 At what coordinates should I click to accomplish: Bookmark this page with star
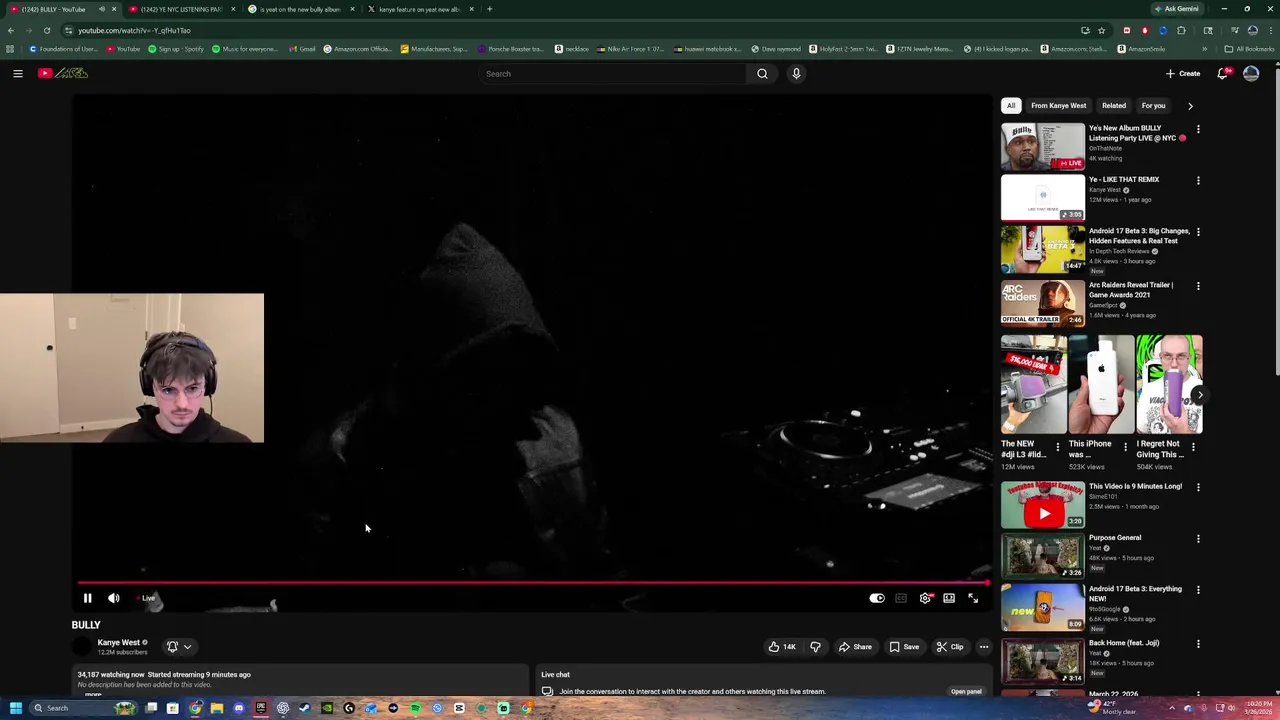[1101, 30]
